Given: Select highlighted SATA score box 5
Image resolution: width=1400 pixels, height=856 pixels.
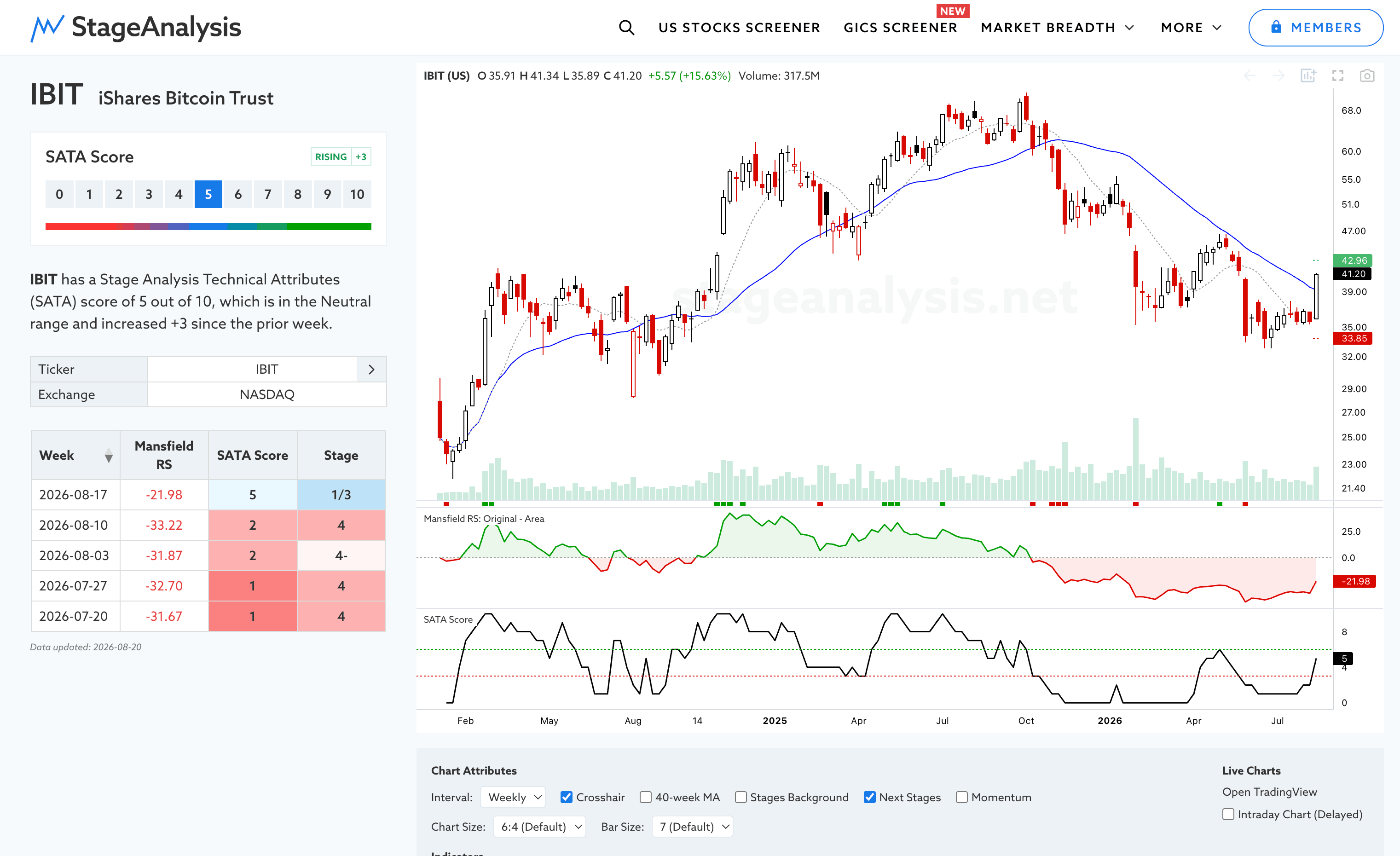Looking at the screenshot, I should point(208,194).
